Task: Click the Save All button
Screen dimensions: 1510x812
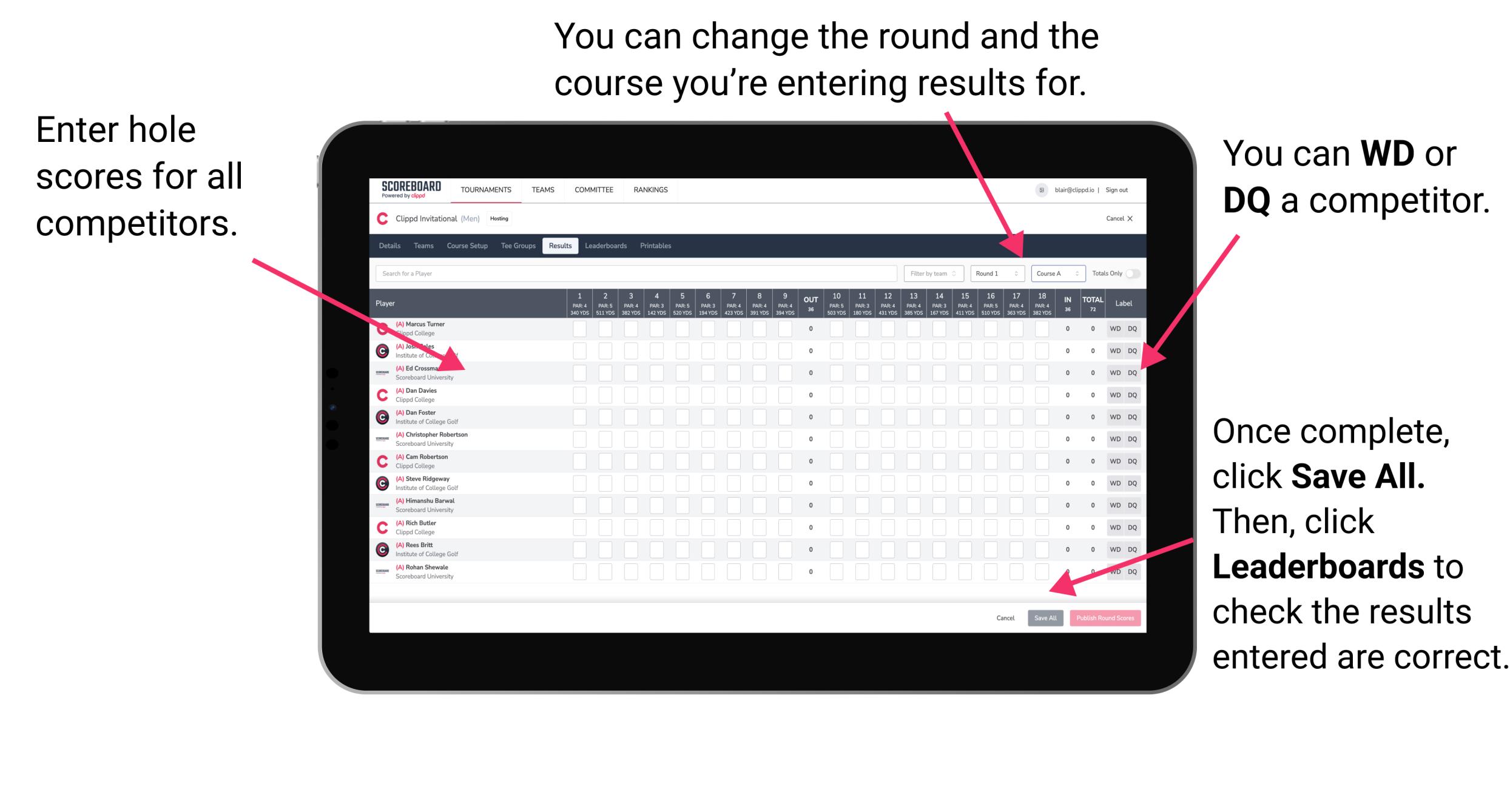Action: click(x=1045, y=618)
